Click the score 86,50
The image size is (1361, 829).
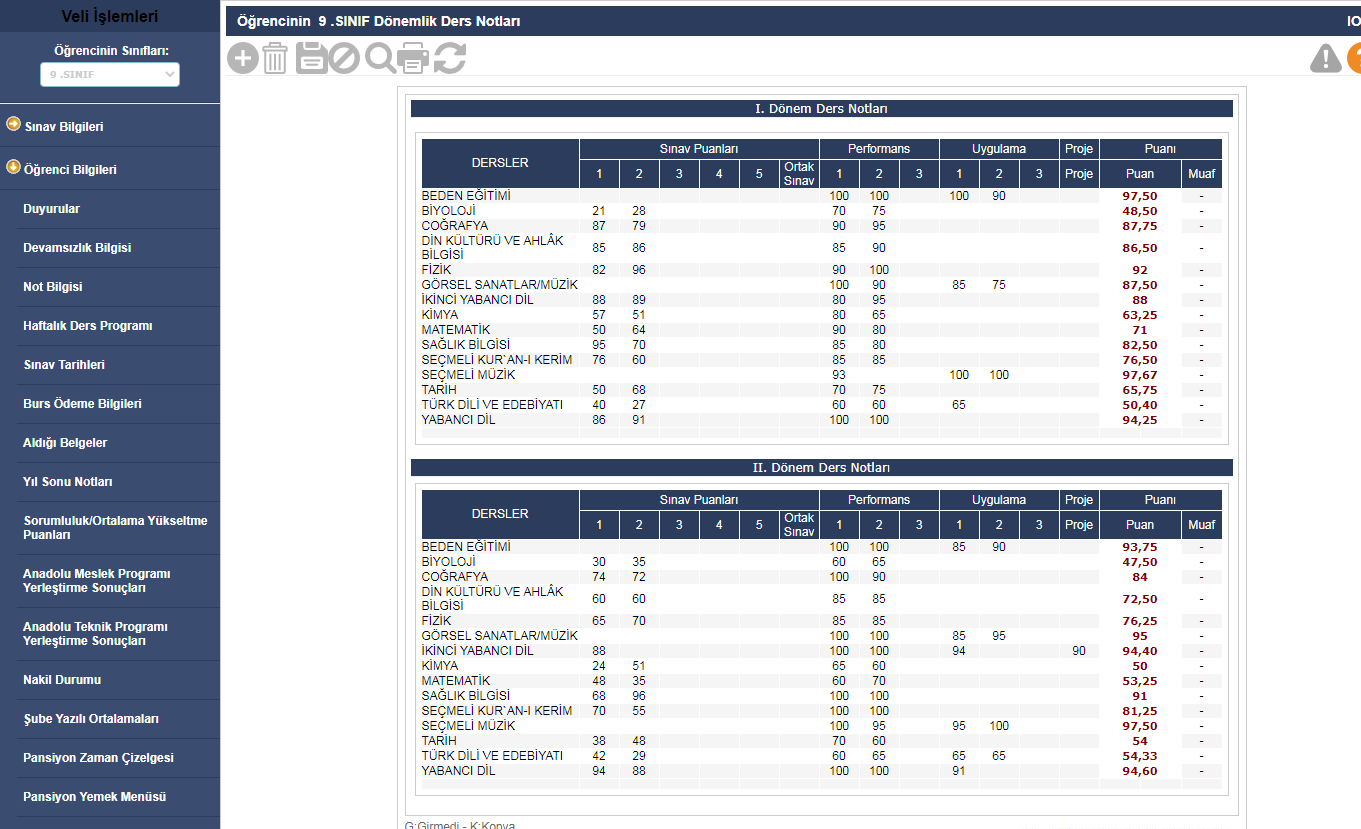click(1140, 248)
